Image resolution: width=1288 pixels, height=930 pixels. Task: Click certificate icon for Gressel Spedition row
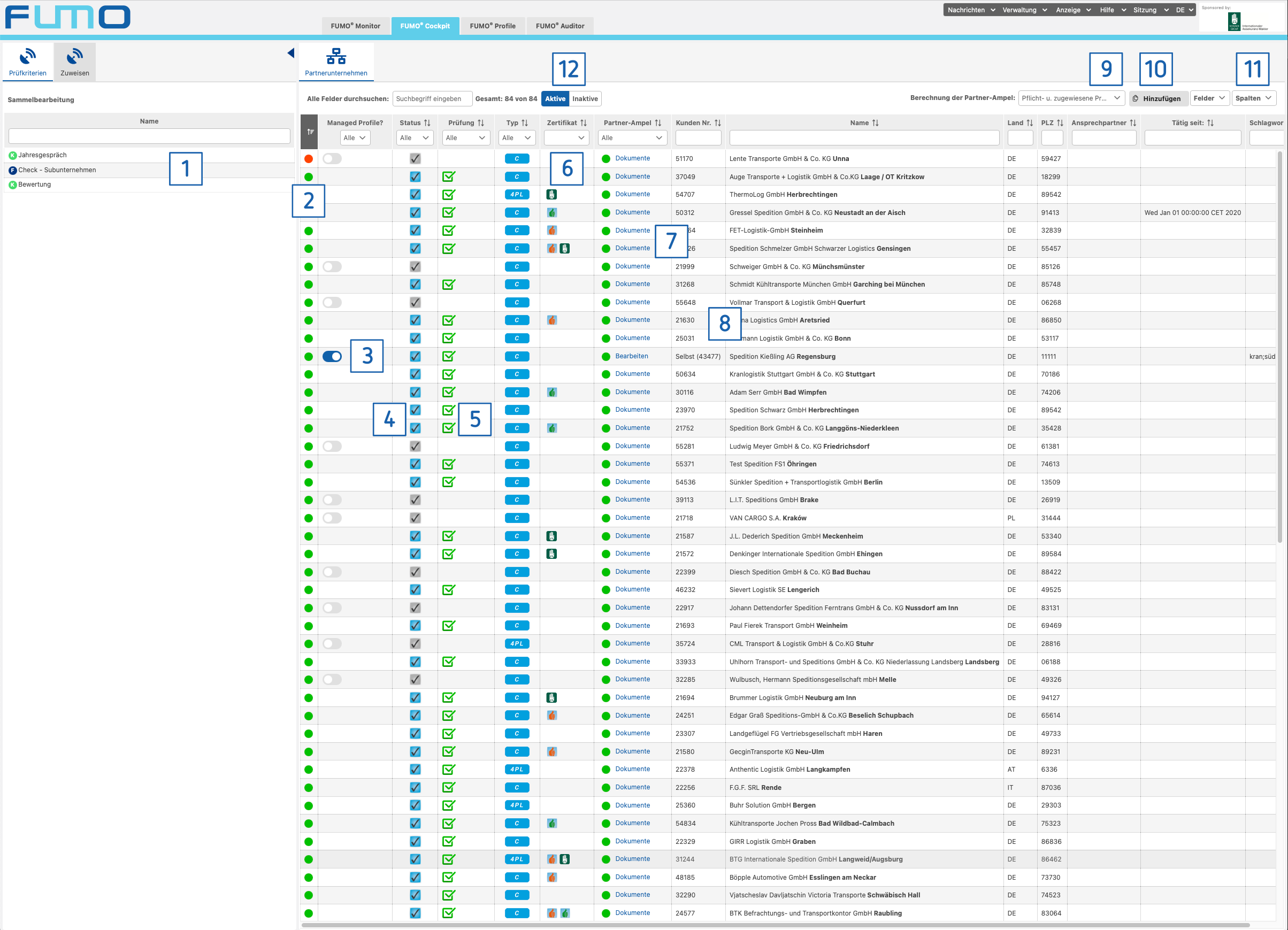tap(551, 212)
